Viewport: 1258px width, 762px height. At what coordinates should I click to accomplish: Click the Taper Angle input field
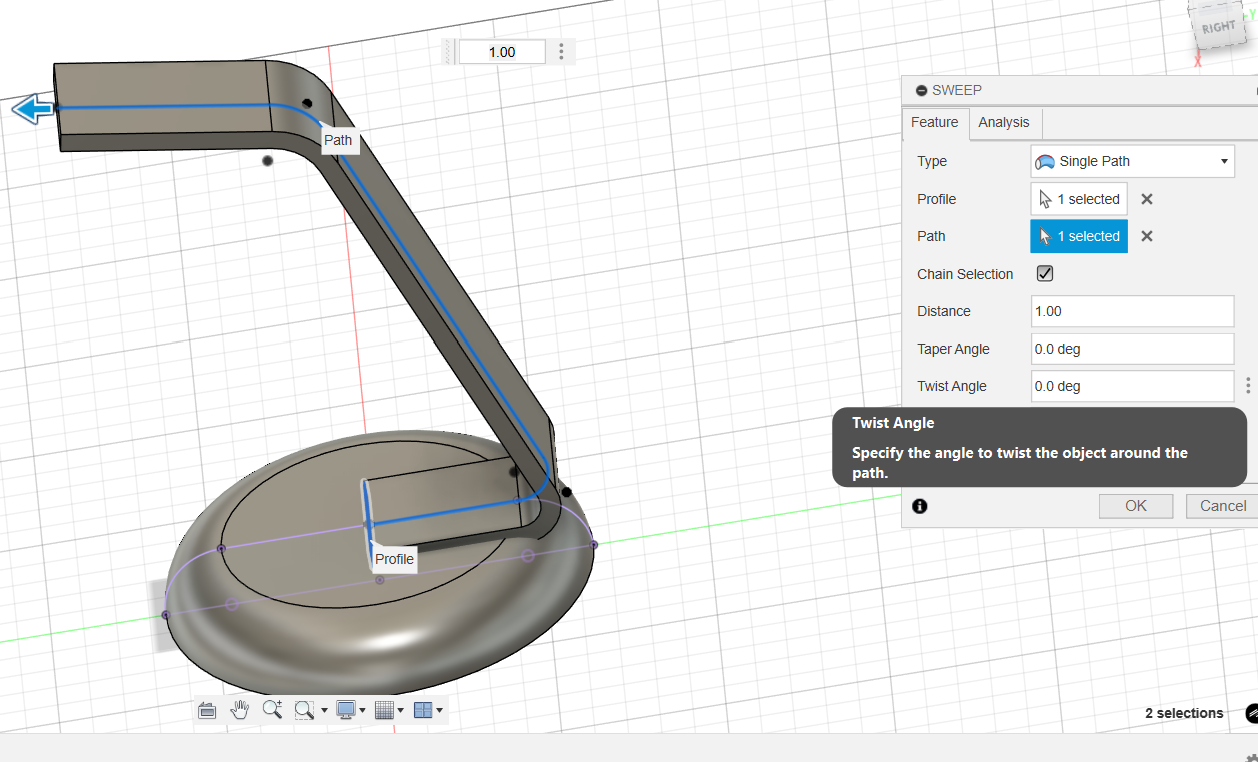pos(1132,349)
